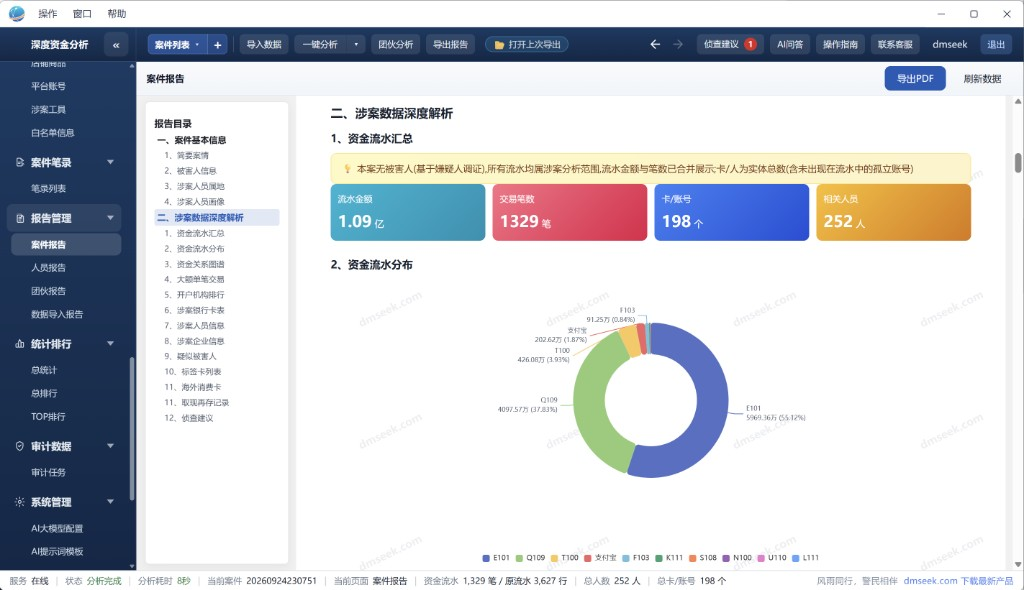The height and width of the screenshot is (590, 1024).
Task: Open dmseek.com 下载最新产品 link
Action: point(958,581)
